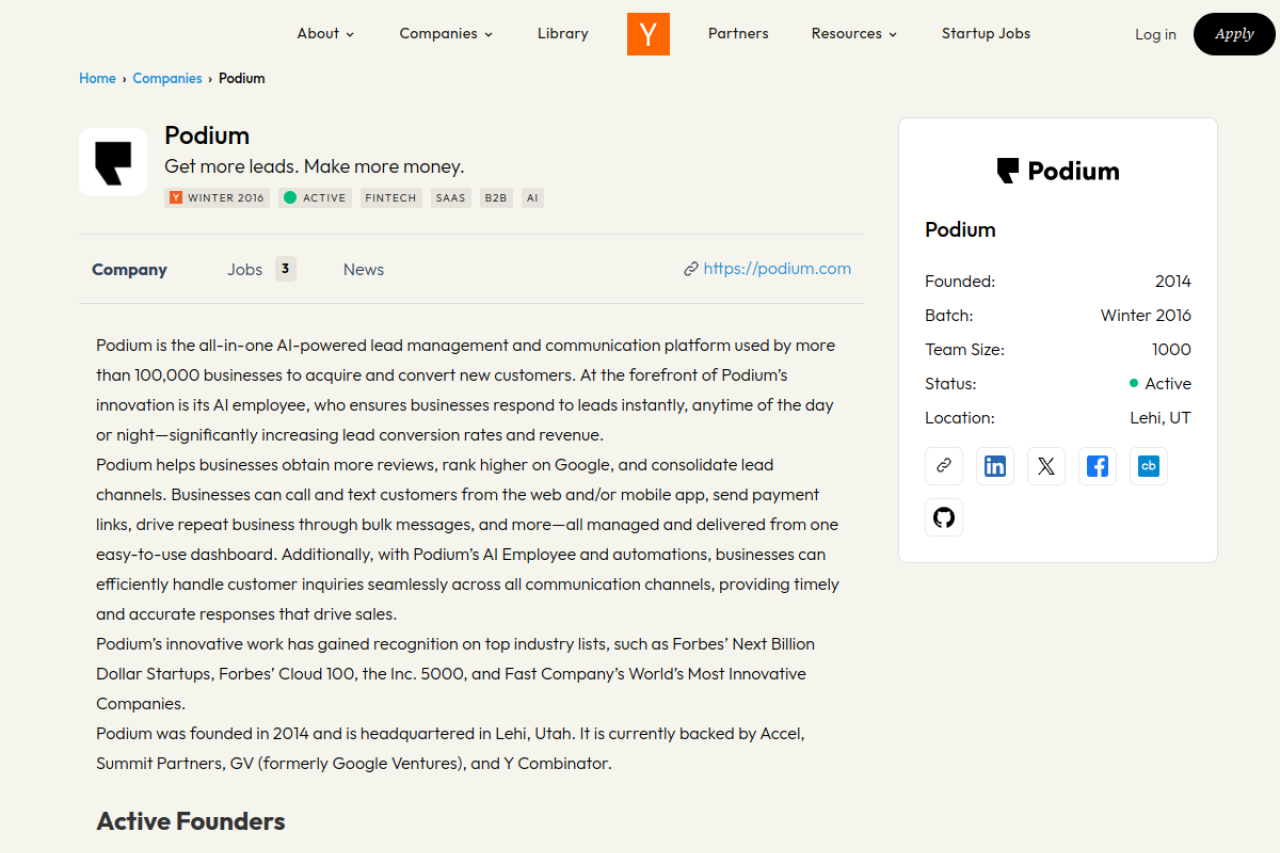Expand the Companies dropdown menu
The image size is (1280, 853).
coord(446,34)
